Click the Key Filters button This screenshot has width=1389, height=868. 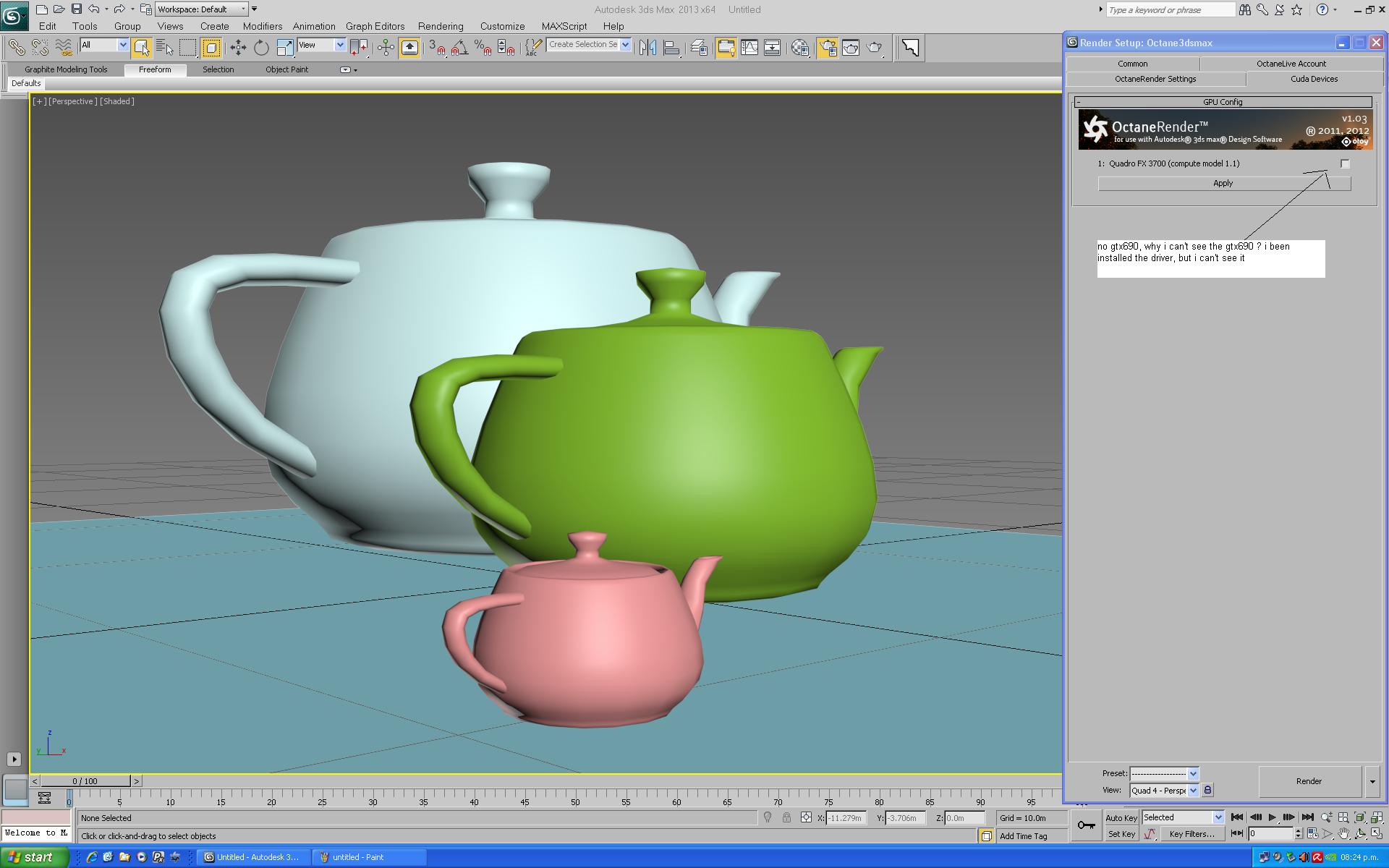tap(1192, 834)
